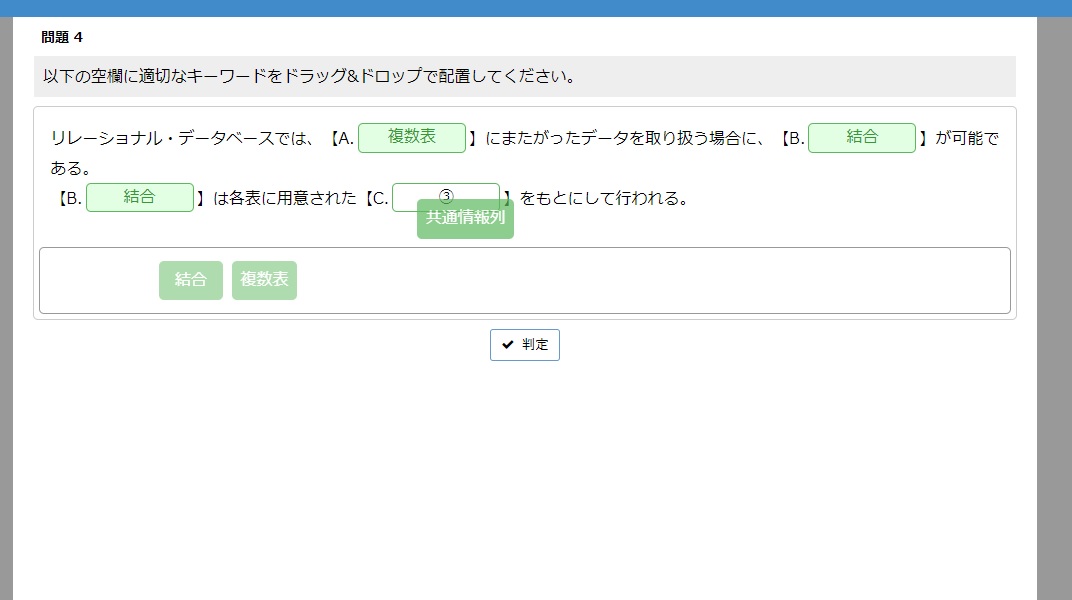Click the は各表に用意された text
1072x600 pixels.
click(285, 199)
